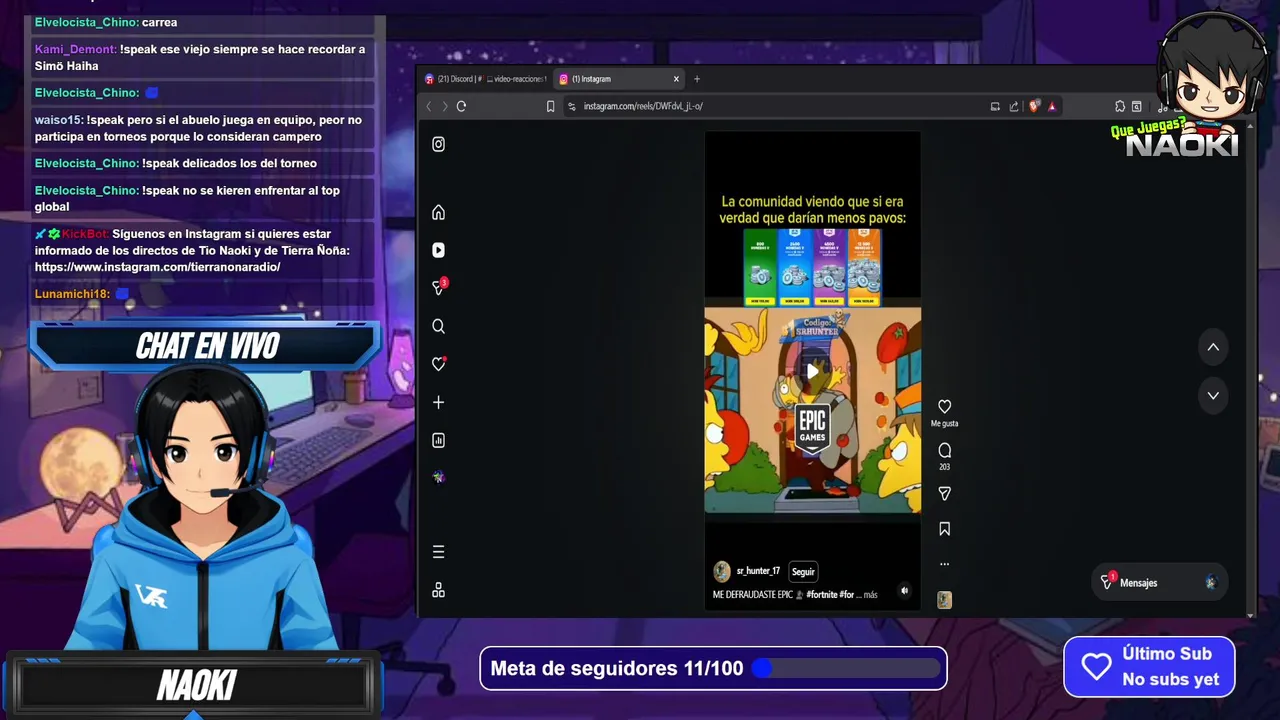Open the #fortnite hashtag

821,595
